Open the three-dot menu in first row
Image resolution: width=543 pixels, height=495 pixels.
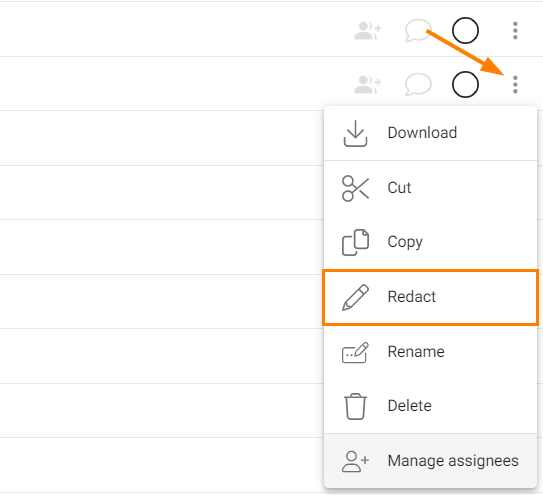515,31
